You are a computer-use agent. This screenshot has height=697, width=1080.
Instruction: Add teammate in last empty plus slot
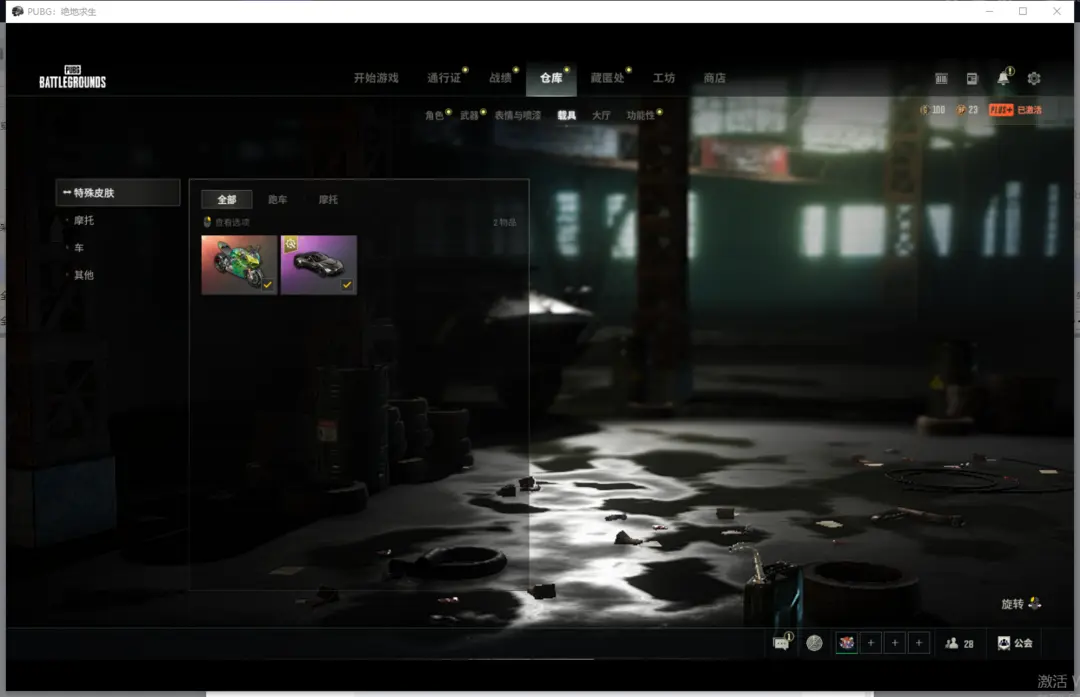coord(919,643)
